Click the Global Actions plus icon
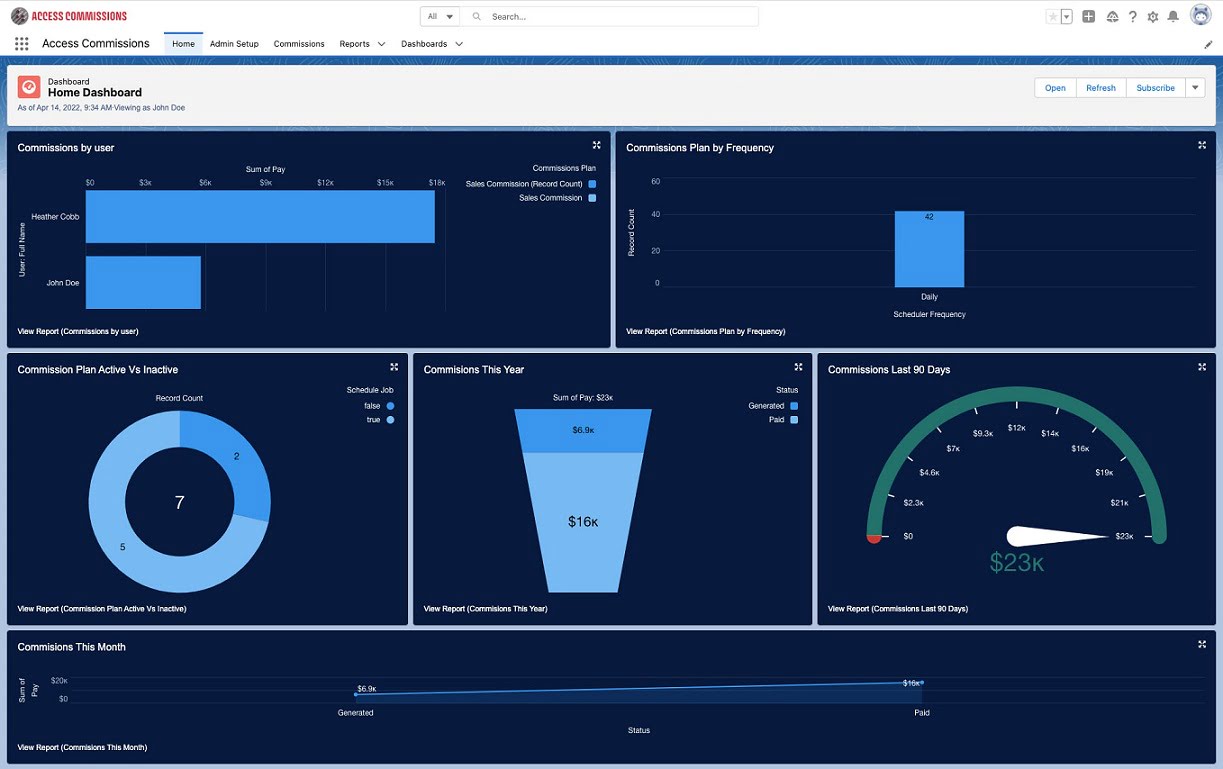The image size is (1223, 769). click(x=1089, y=17)
